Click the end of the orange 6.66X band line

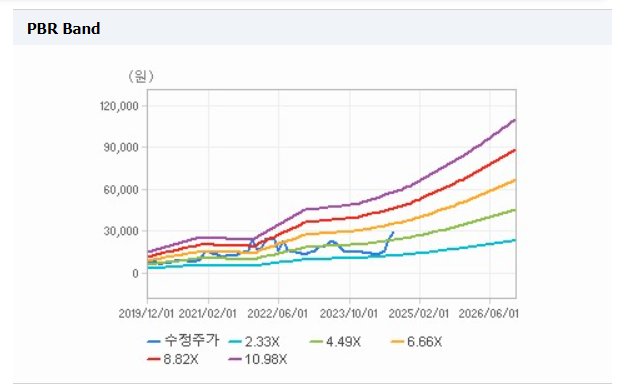click(515, 180)
